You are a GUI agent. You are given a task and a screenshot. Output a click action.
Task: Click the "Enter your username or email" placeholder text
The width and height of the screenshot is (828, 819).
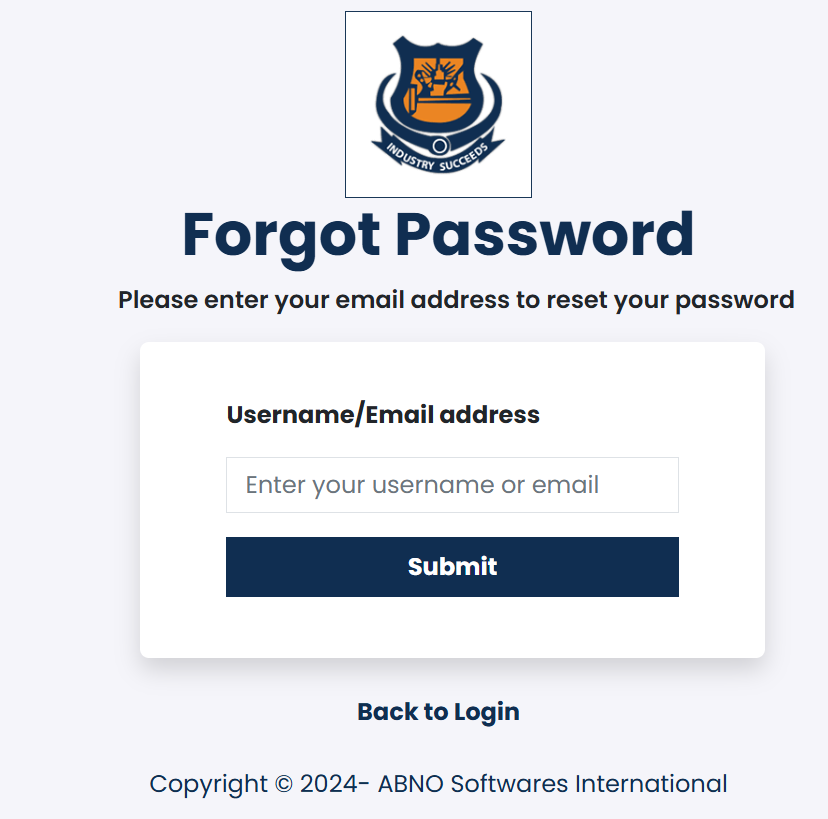click(422, 485)
